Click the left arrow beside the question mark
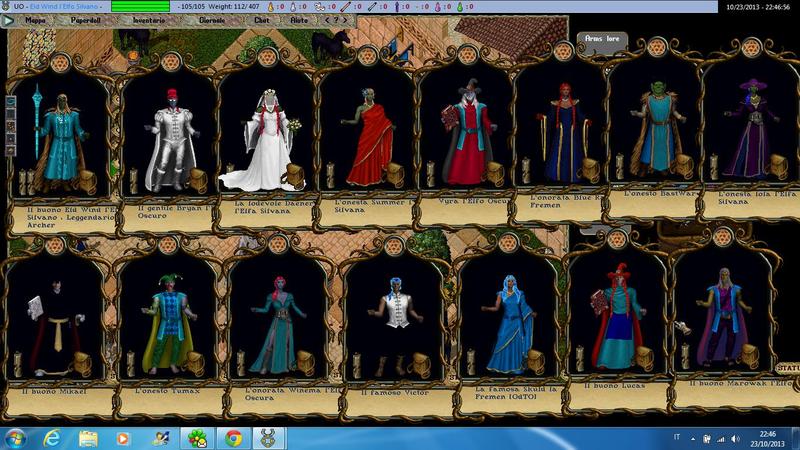800x450 pixels. (x=327, y=20)
